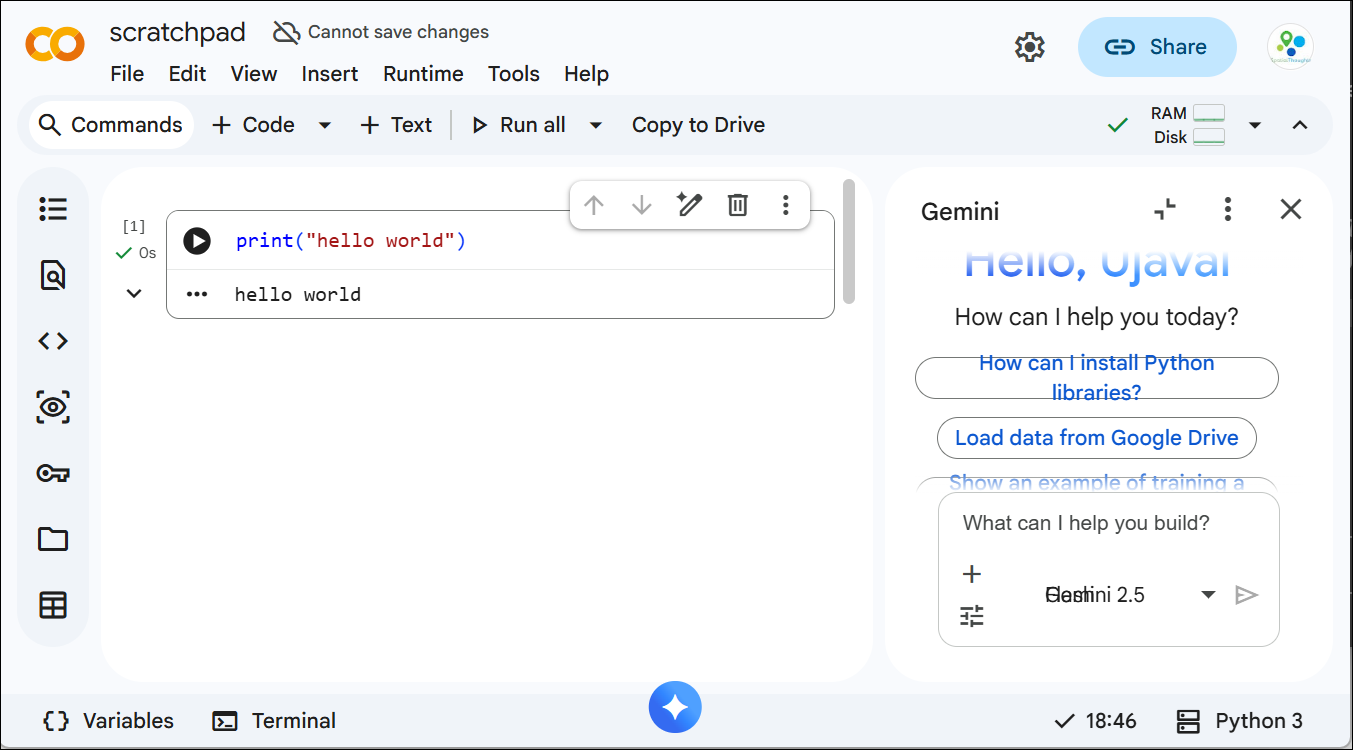Move cell down arrow
The height and width of the screenshot is (750, 1353).
[642, 205]
